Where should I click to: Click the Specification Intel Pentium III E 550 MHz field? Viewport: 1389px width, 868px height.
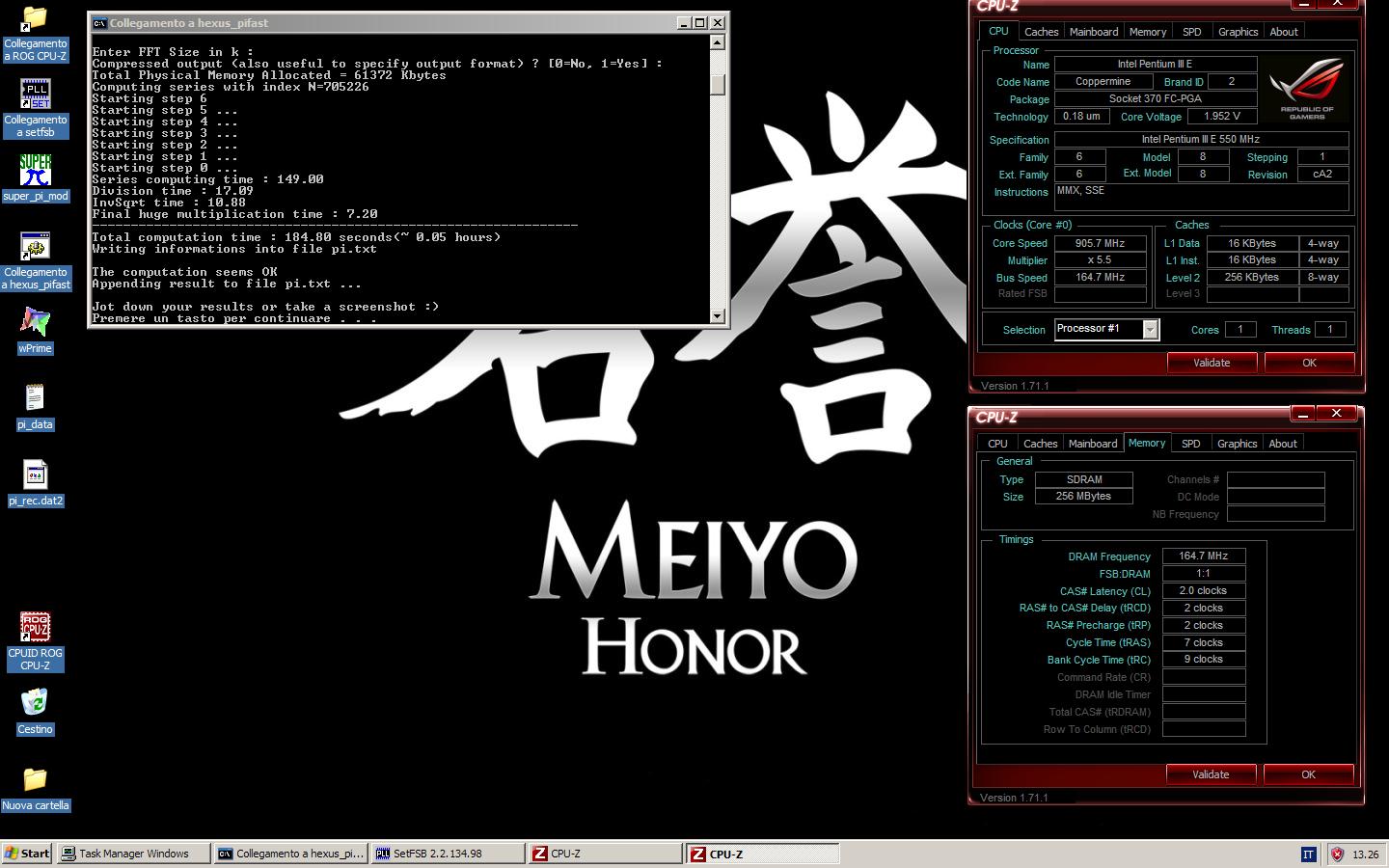click(1202, 139)
